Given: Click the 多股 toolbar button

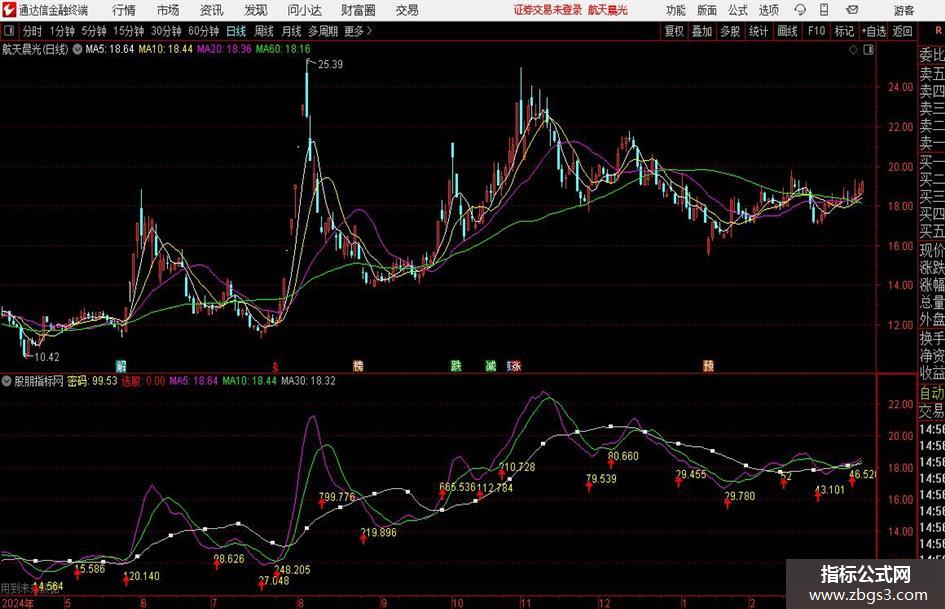Looking at the screenshot, I should coord(730,31).
